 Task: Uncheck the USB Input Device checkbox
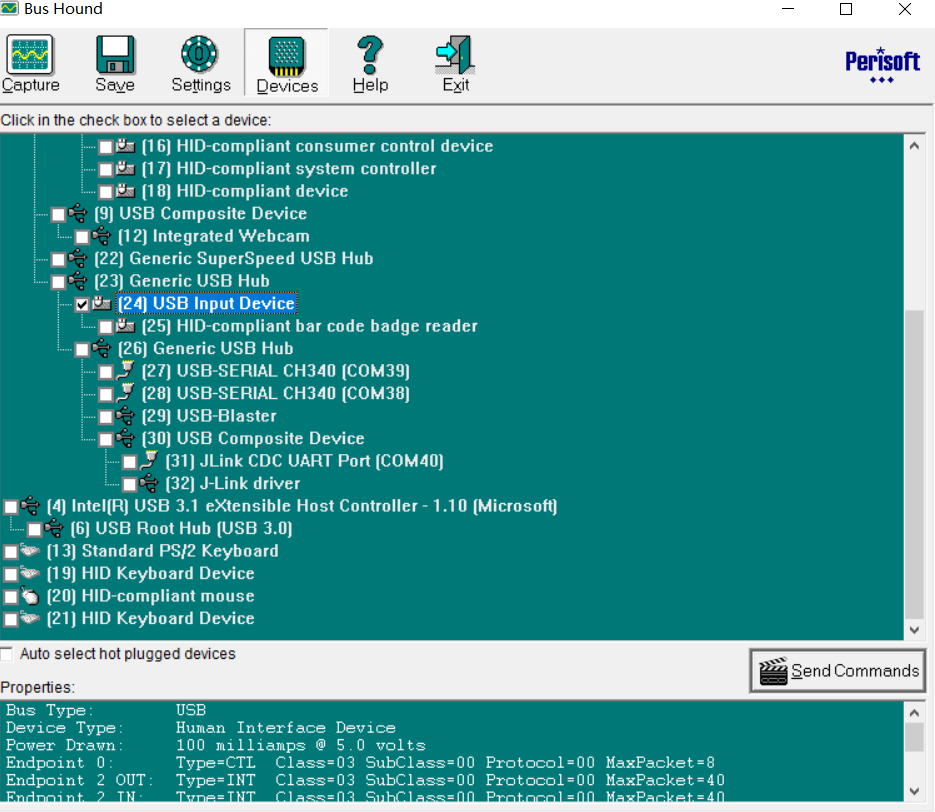click(x=82, y=303)
